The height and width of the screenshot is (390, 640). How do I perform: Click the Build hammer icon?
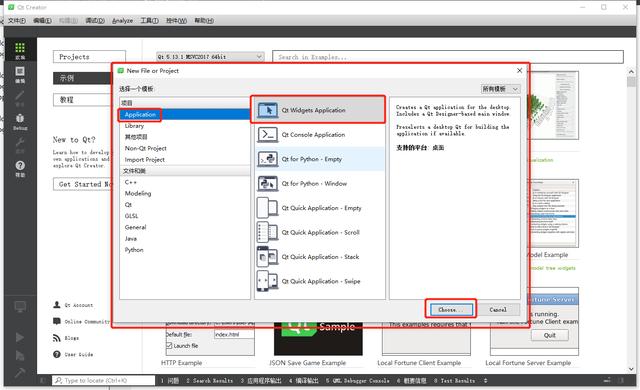click(19, 372)
